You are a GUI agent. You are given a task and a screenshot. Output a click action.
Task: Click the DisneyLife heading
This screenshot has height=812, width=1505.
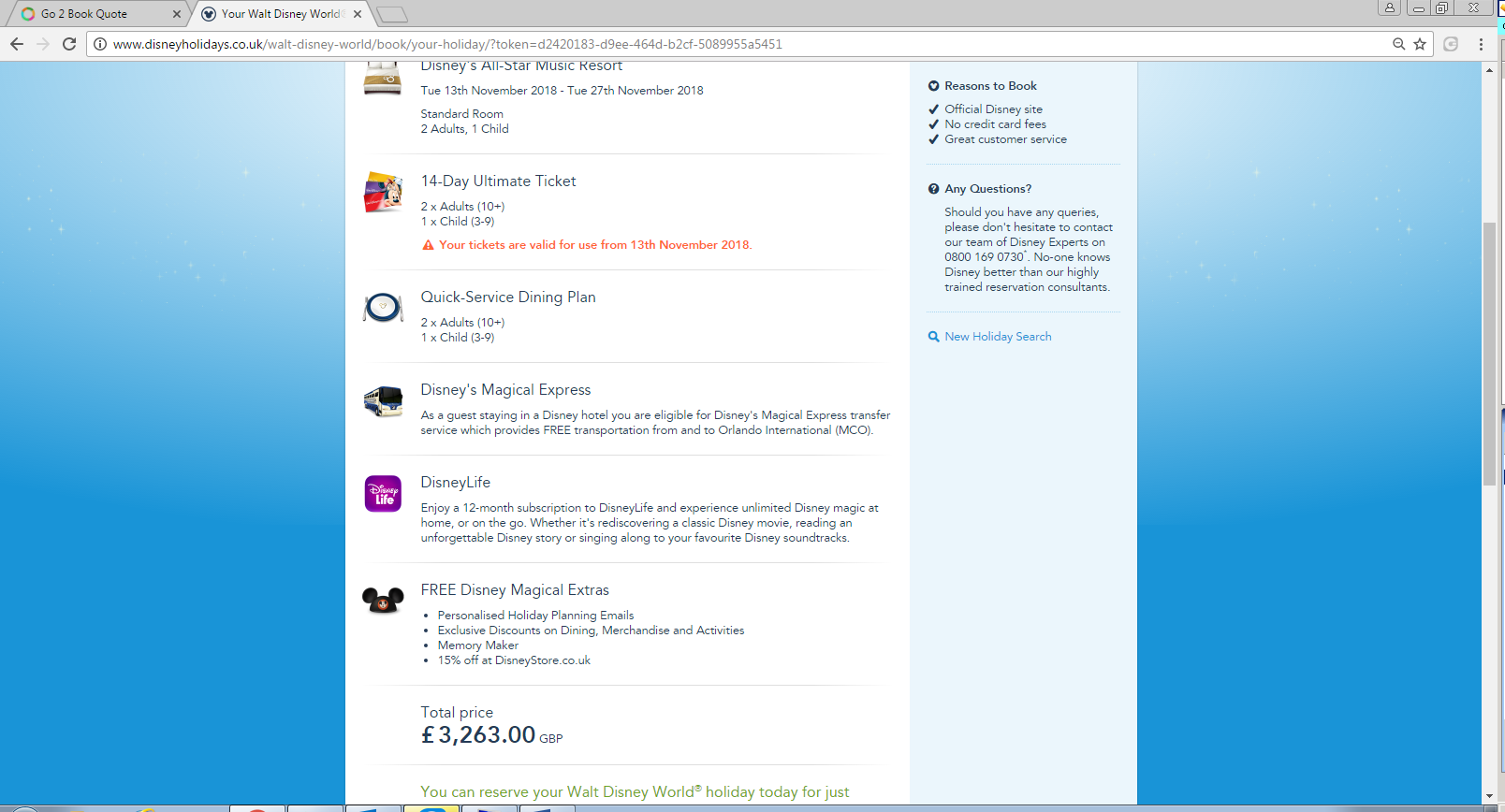455,483
